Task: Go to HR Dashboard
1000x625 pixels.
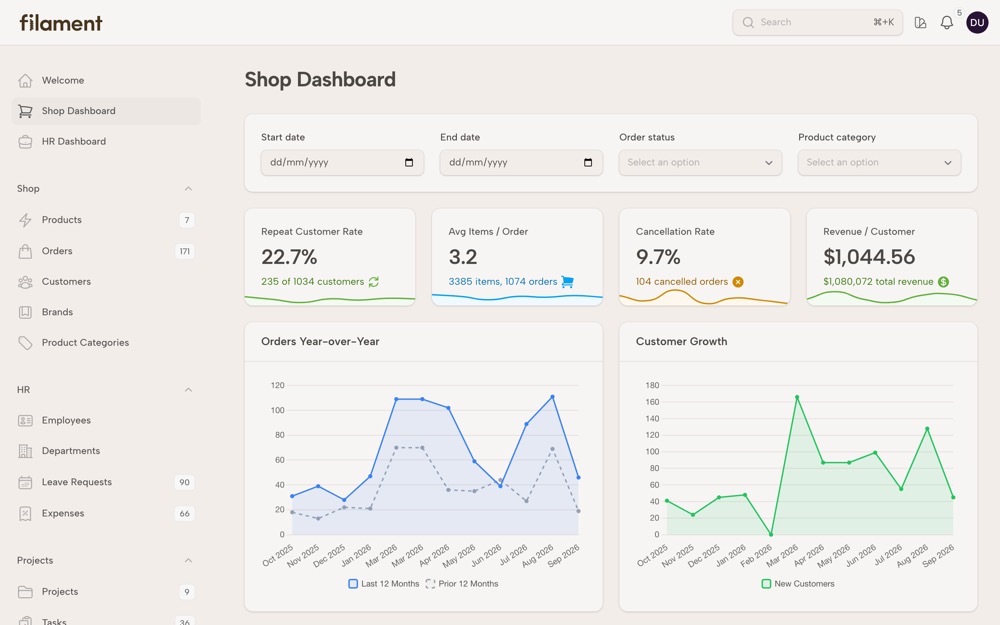Action: pos(73,142)
